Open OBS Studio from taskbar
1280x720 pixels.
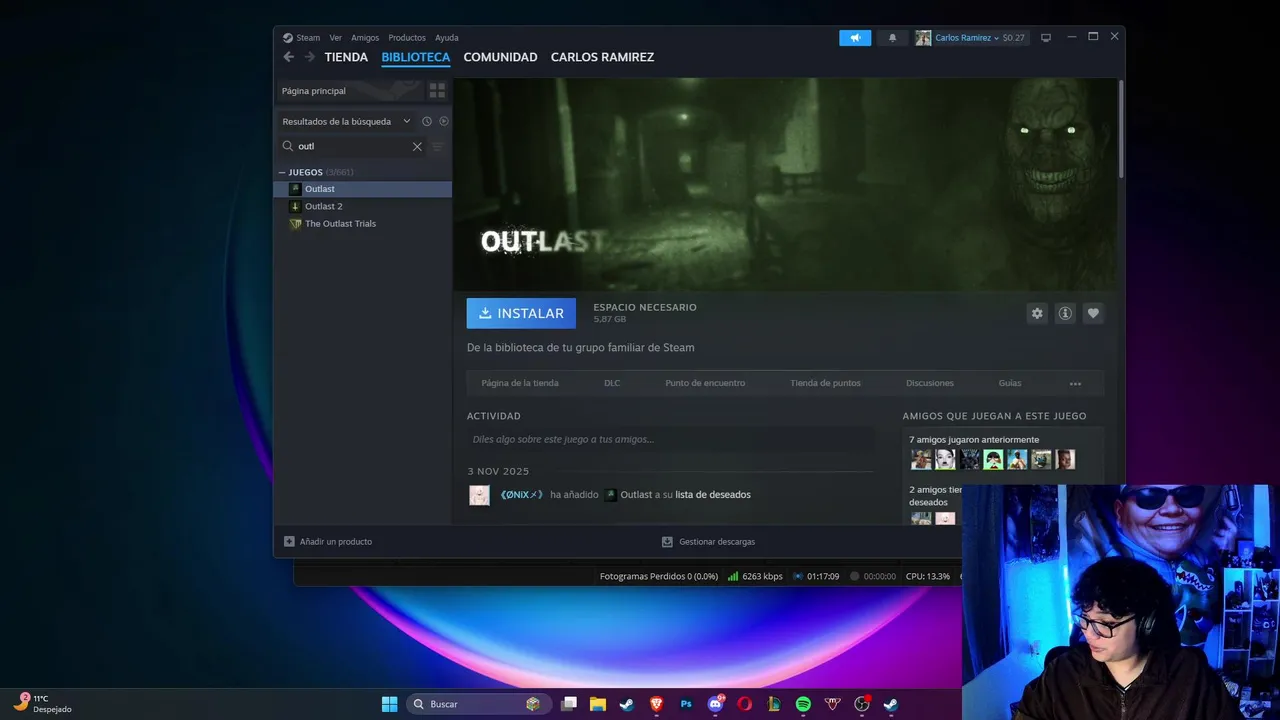tap(861, 704)
